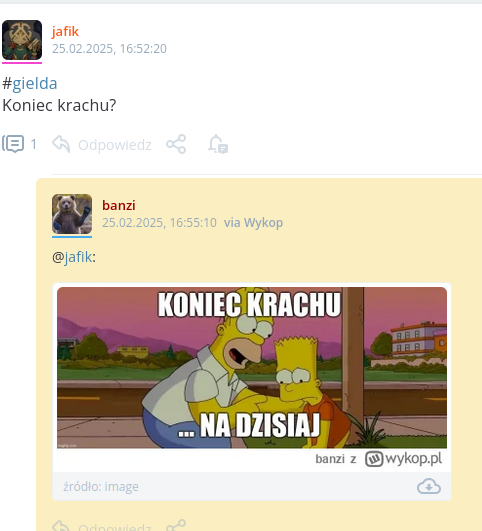Click the wykop.pl logo under meme

(x=403, y=459)
